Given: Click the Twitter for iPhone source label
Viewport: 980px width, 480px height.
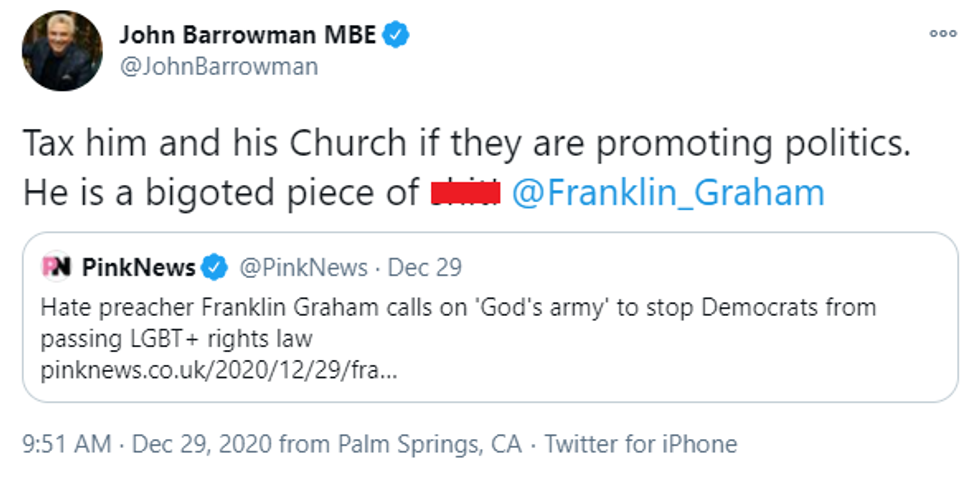Looking at the screenshot, I should point(640,444).
